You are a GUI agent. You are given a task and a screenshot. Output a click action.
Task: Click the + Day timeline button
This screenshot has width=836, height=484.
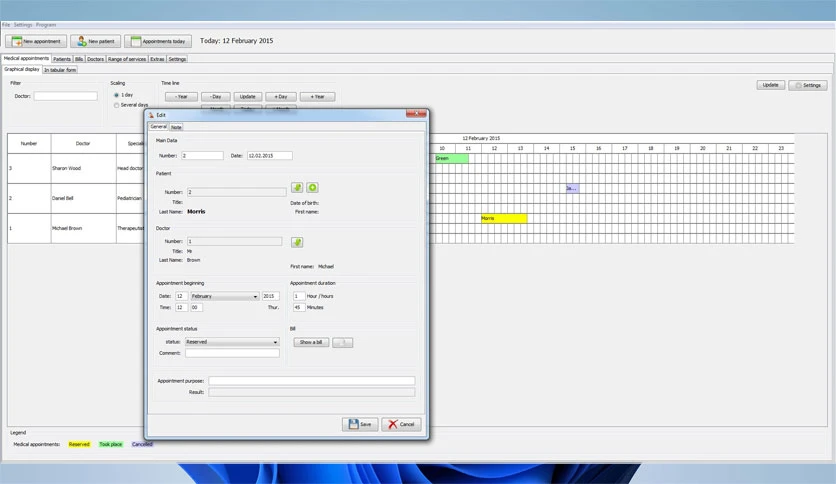pyautogui.click(x=281, y=96)
